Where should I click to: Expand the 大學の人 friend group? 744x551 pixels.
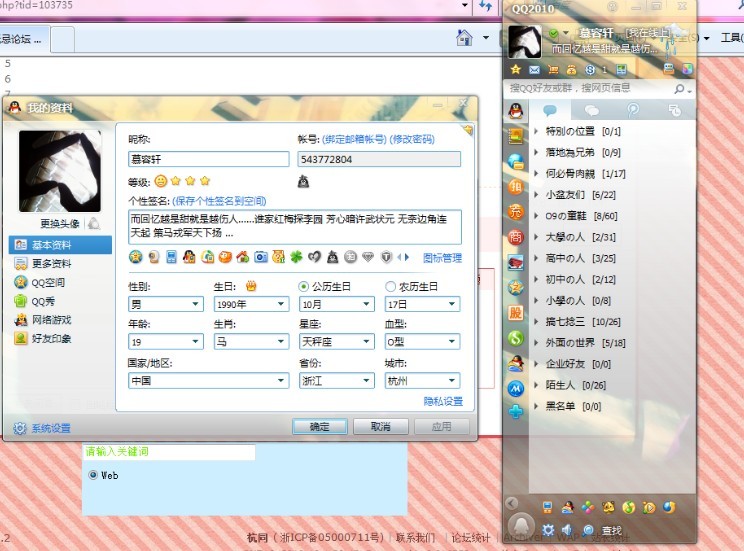536,237
